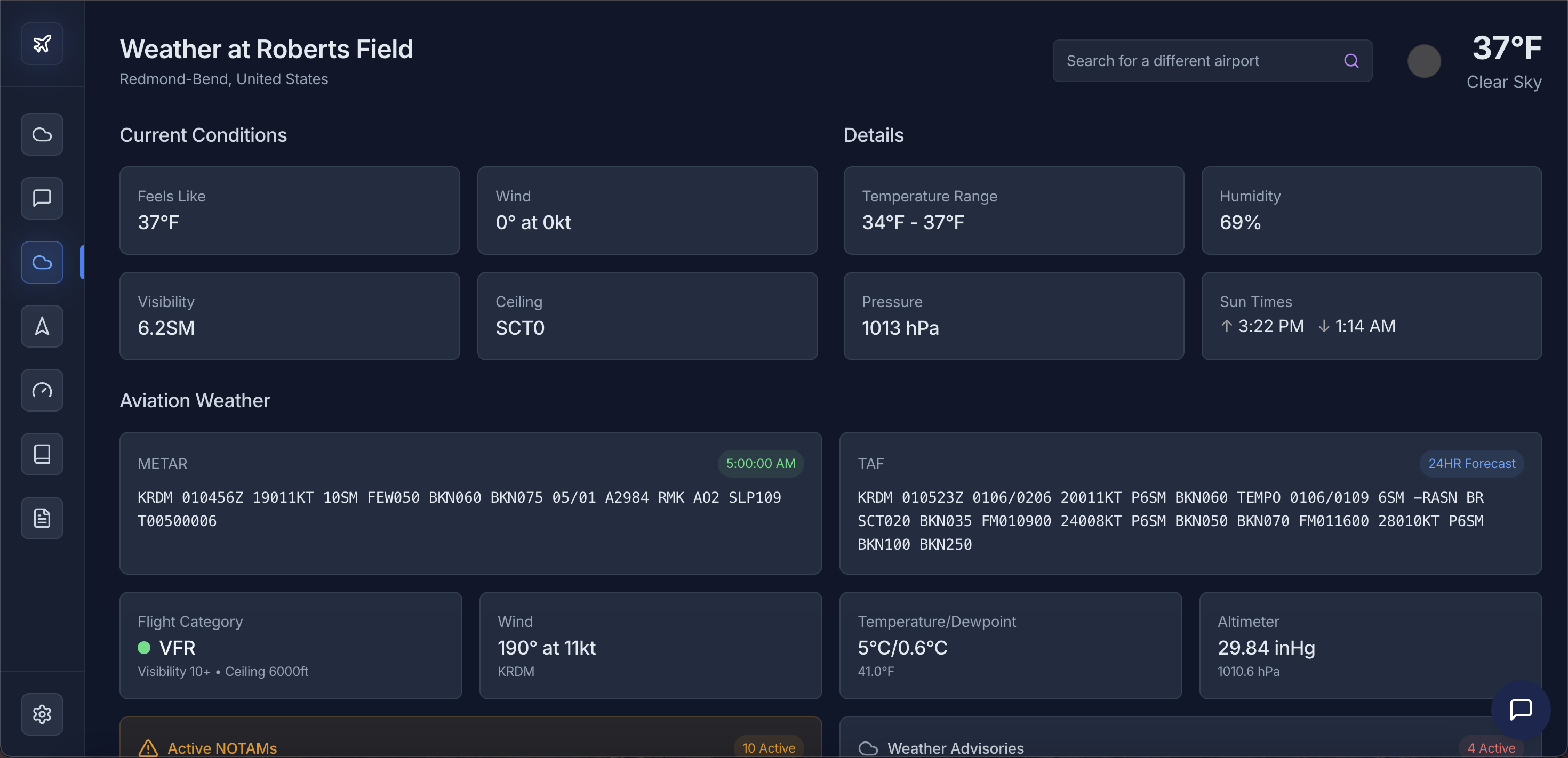Open settings gear icon in sidebar
Image resolution: width=1568 pixels, height=758 pixels.
pos(42,714)
